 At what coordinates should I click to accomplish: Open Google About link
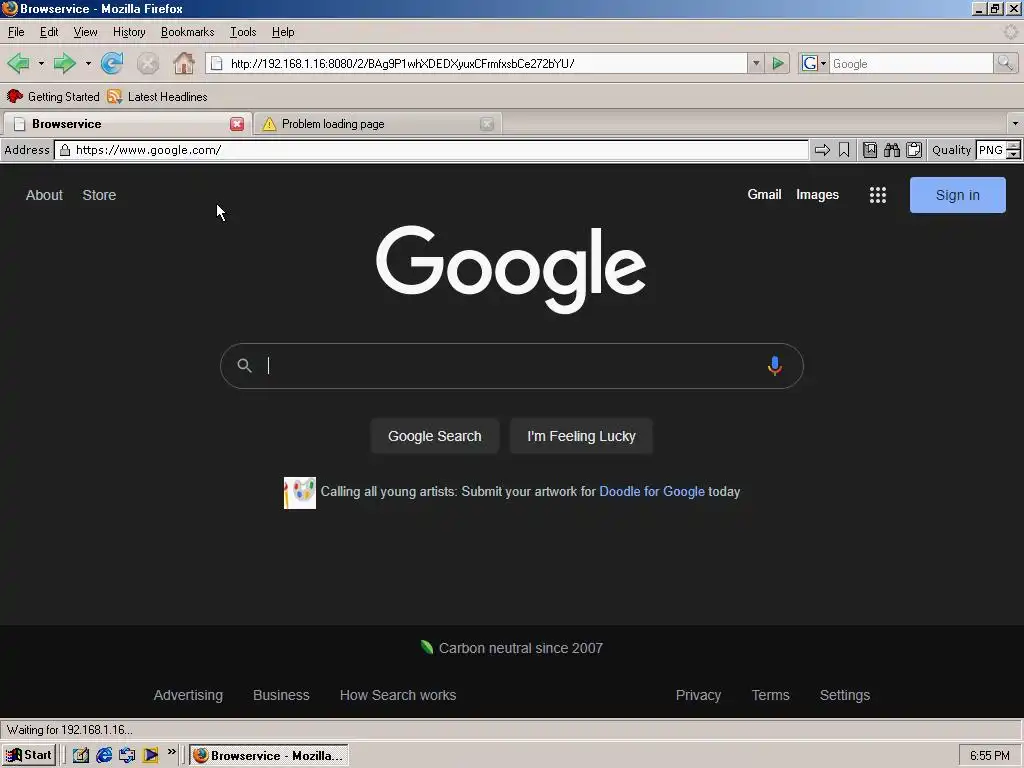tap(44, 195)
